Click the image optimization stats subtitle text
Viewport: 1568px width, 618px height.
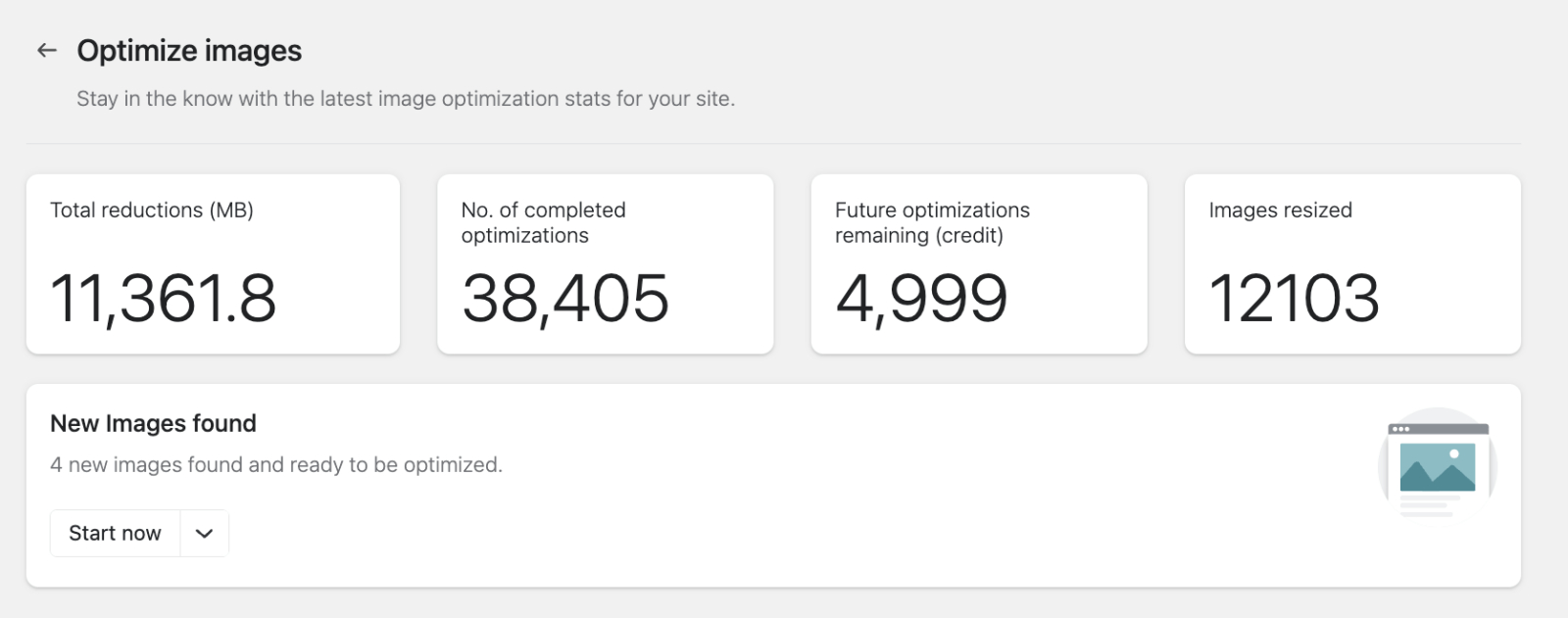pyautogui.click(x=406, y=99)
